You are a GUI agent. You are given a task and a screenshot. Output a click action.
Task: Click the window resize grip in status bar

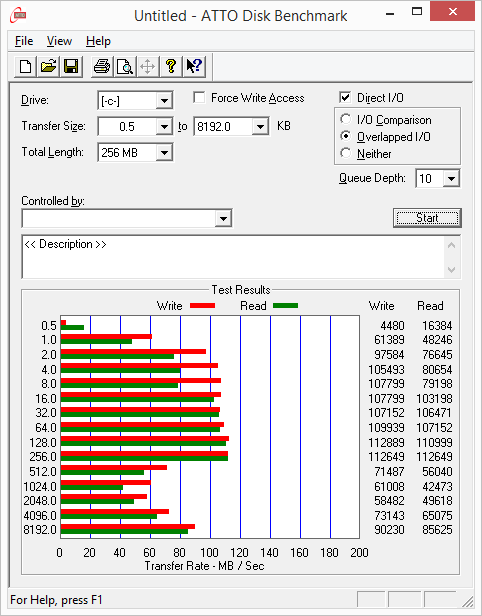pos(467,600)
